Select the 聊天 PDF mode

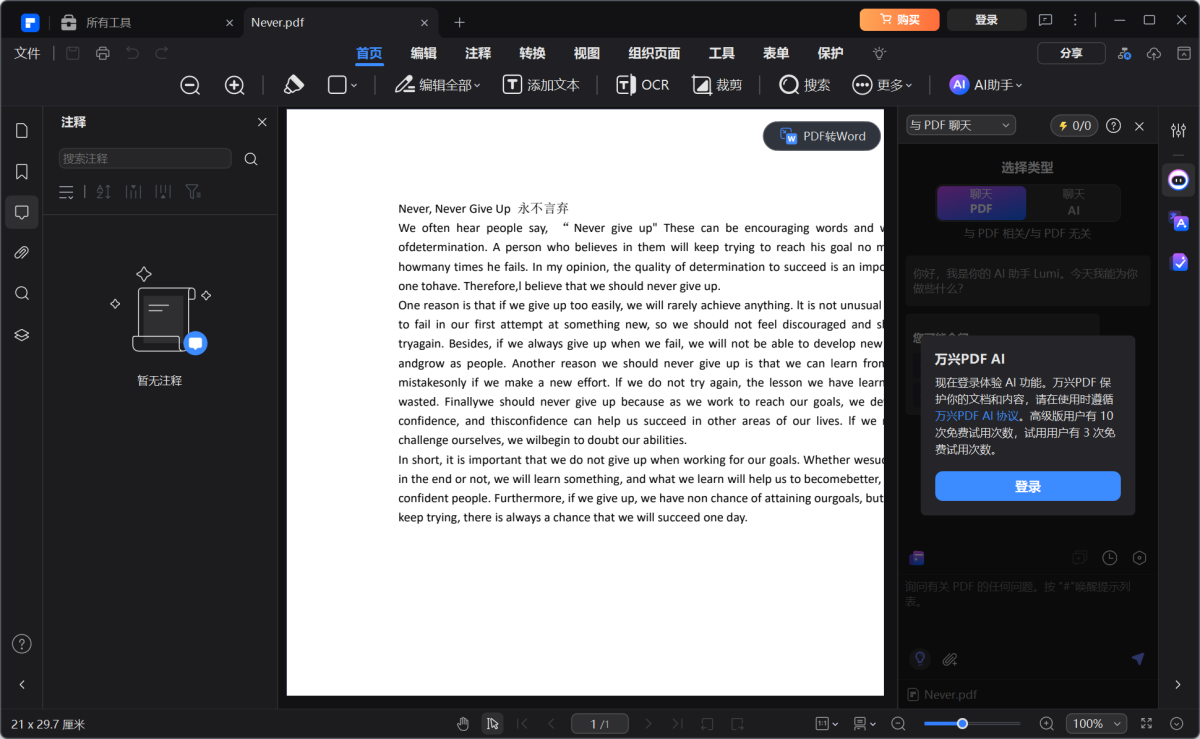(981, 203)
